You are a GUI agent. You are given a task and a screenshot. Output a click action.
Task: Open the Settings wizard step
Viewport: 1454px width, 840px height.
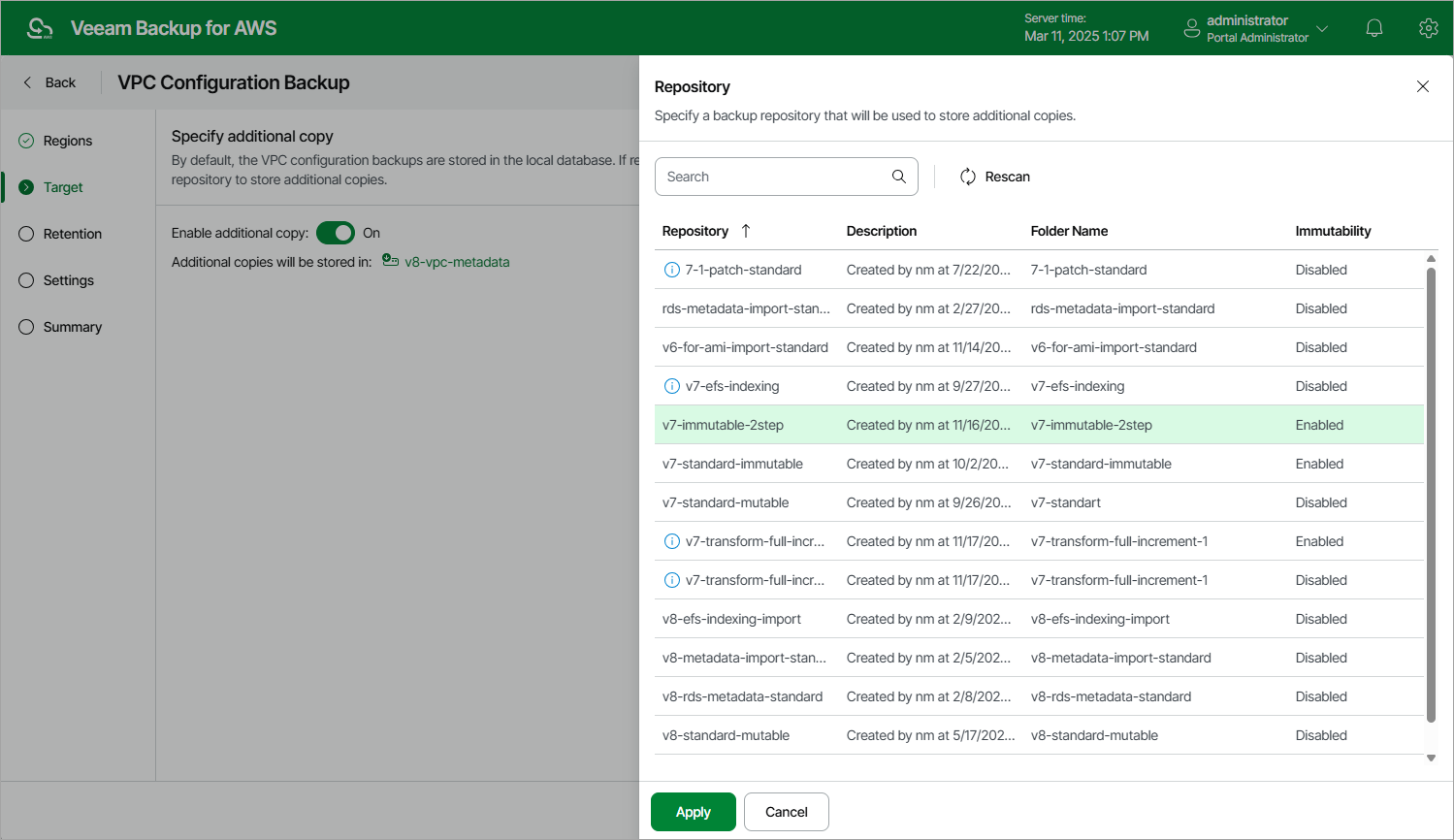tap(68, 280)
